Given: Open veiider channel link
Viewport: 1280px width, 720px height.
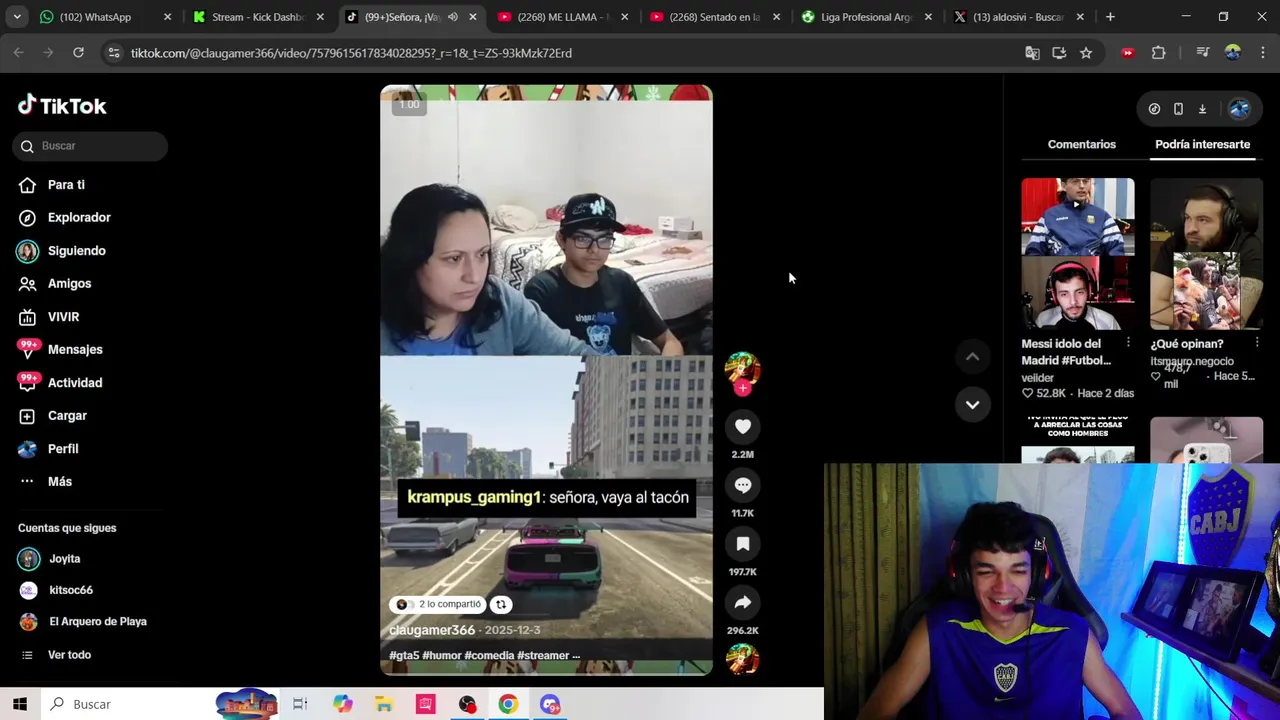Looking at the screenshot, I should 1037,378.
